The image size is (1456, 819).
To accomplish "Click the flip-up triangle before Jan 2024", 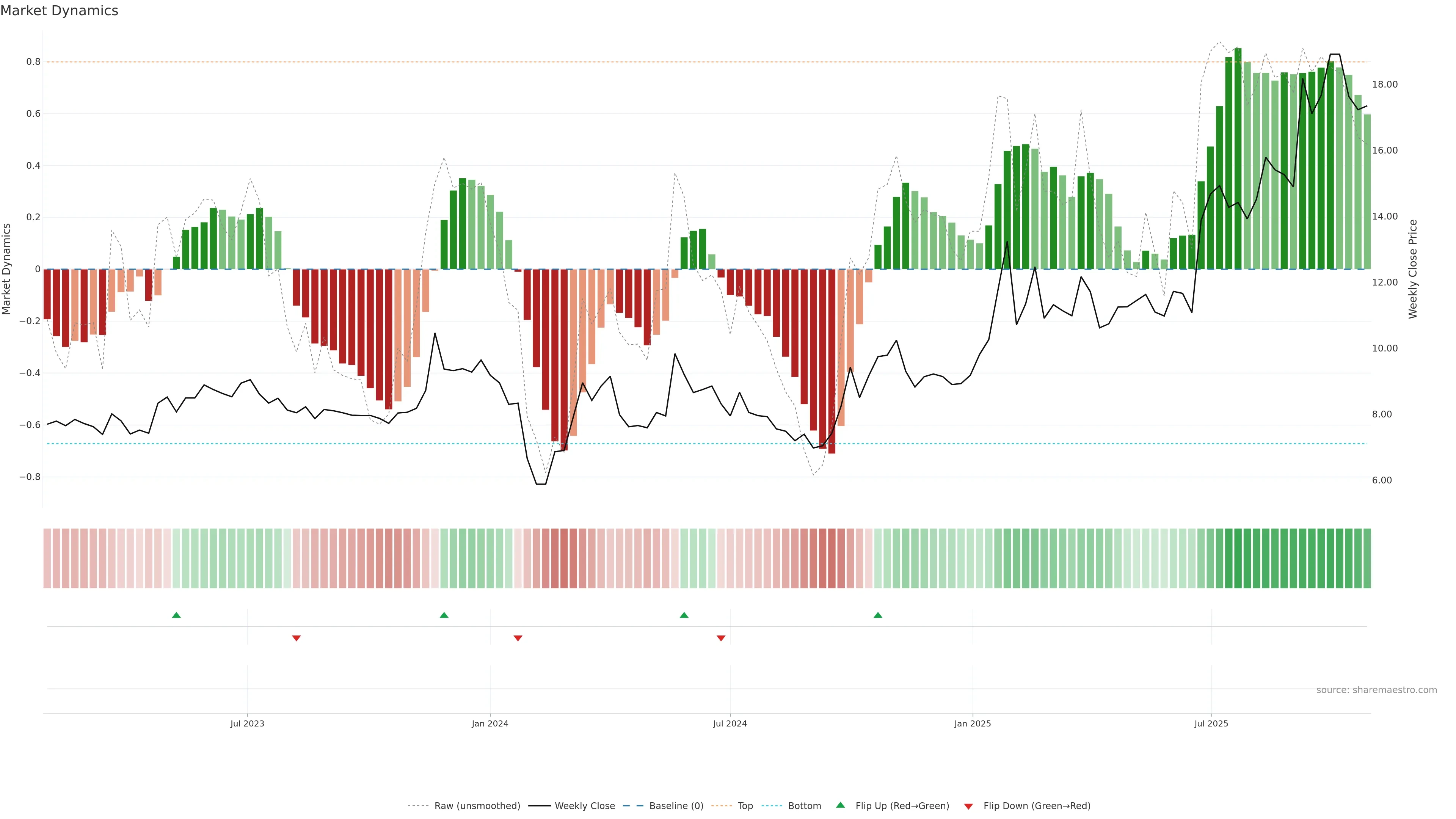I will [444, 615].
